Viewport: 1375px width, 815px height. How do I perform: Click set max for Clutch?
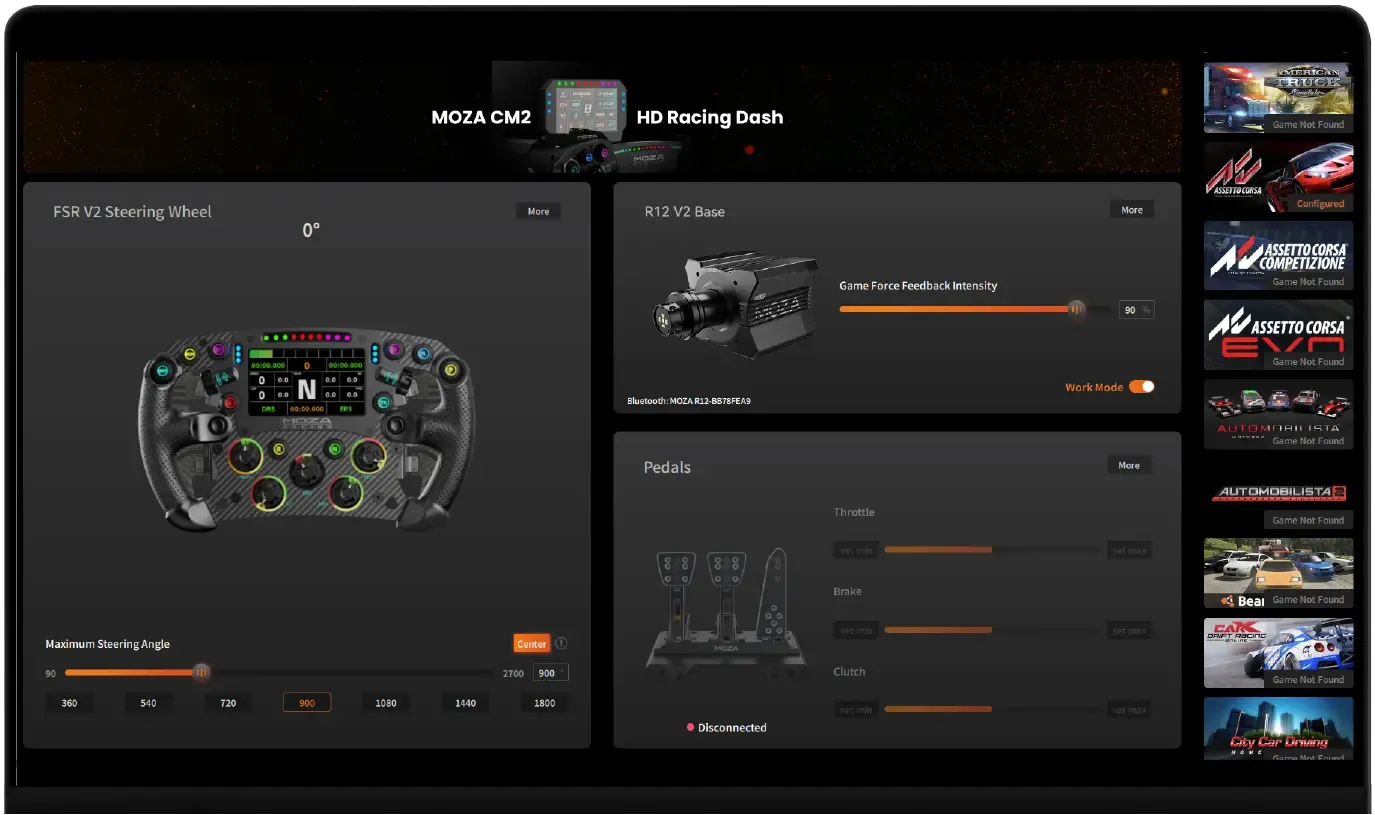pos(1129,709)
